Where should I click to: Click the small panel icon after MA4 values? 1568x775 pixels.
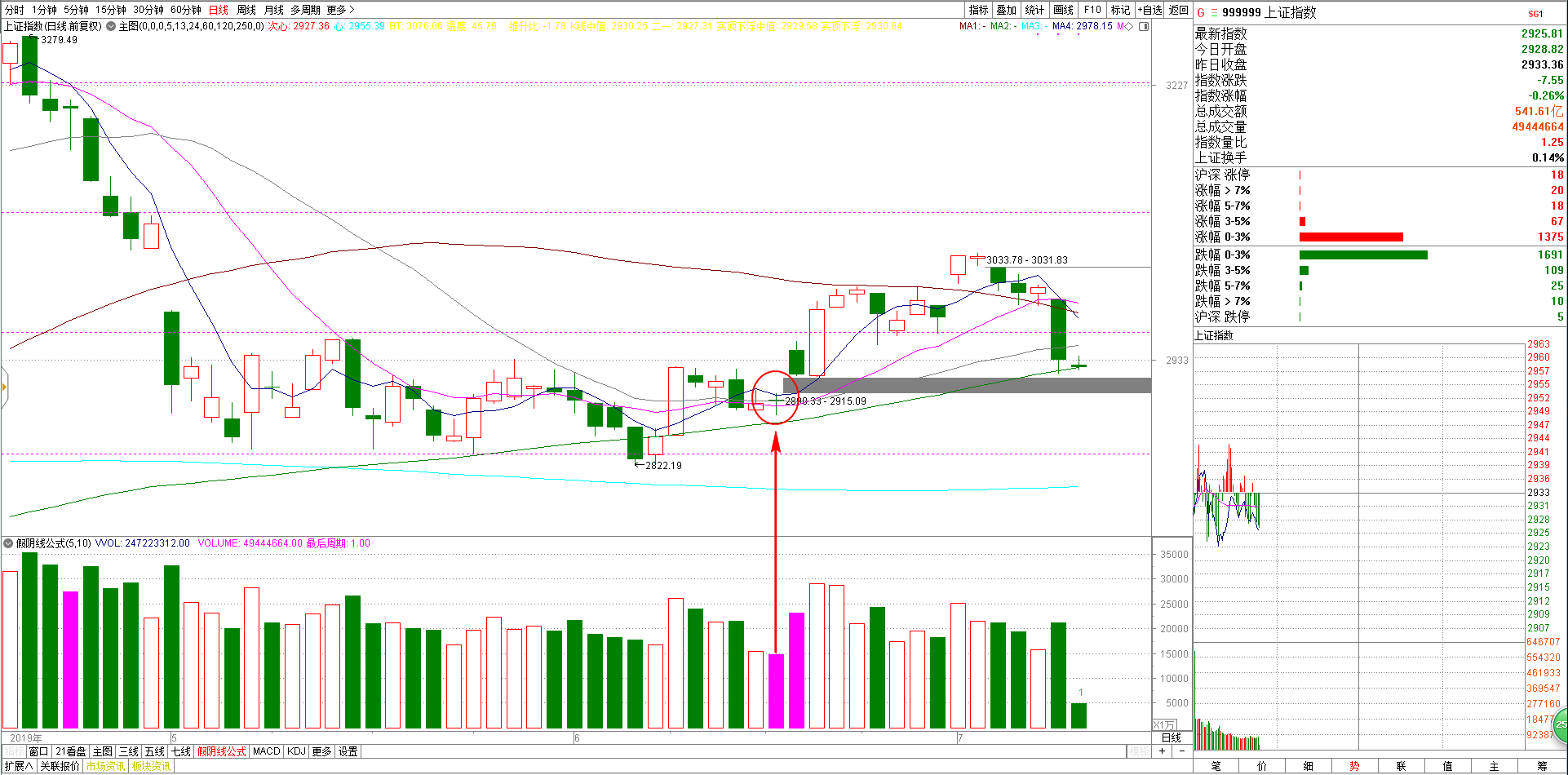click(1144, 26)
